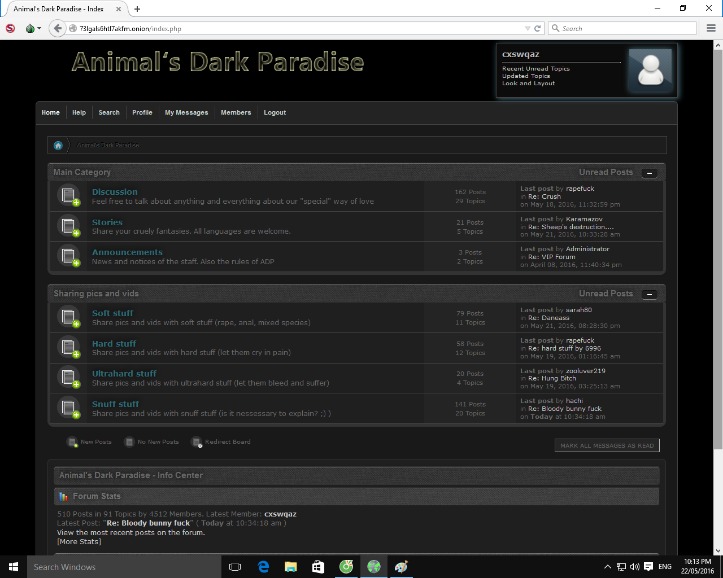Open the taskbar clock showing 10:13 PM

(697, 567)
